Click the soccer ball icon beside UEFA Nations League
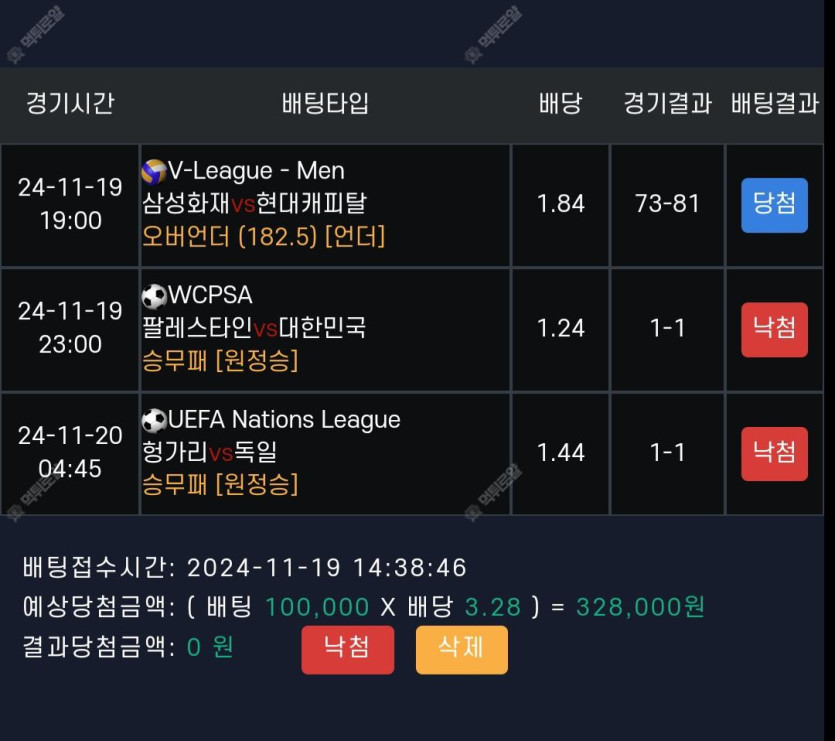This screenshot has width=835, height=741. (x=154, y=421)
